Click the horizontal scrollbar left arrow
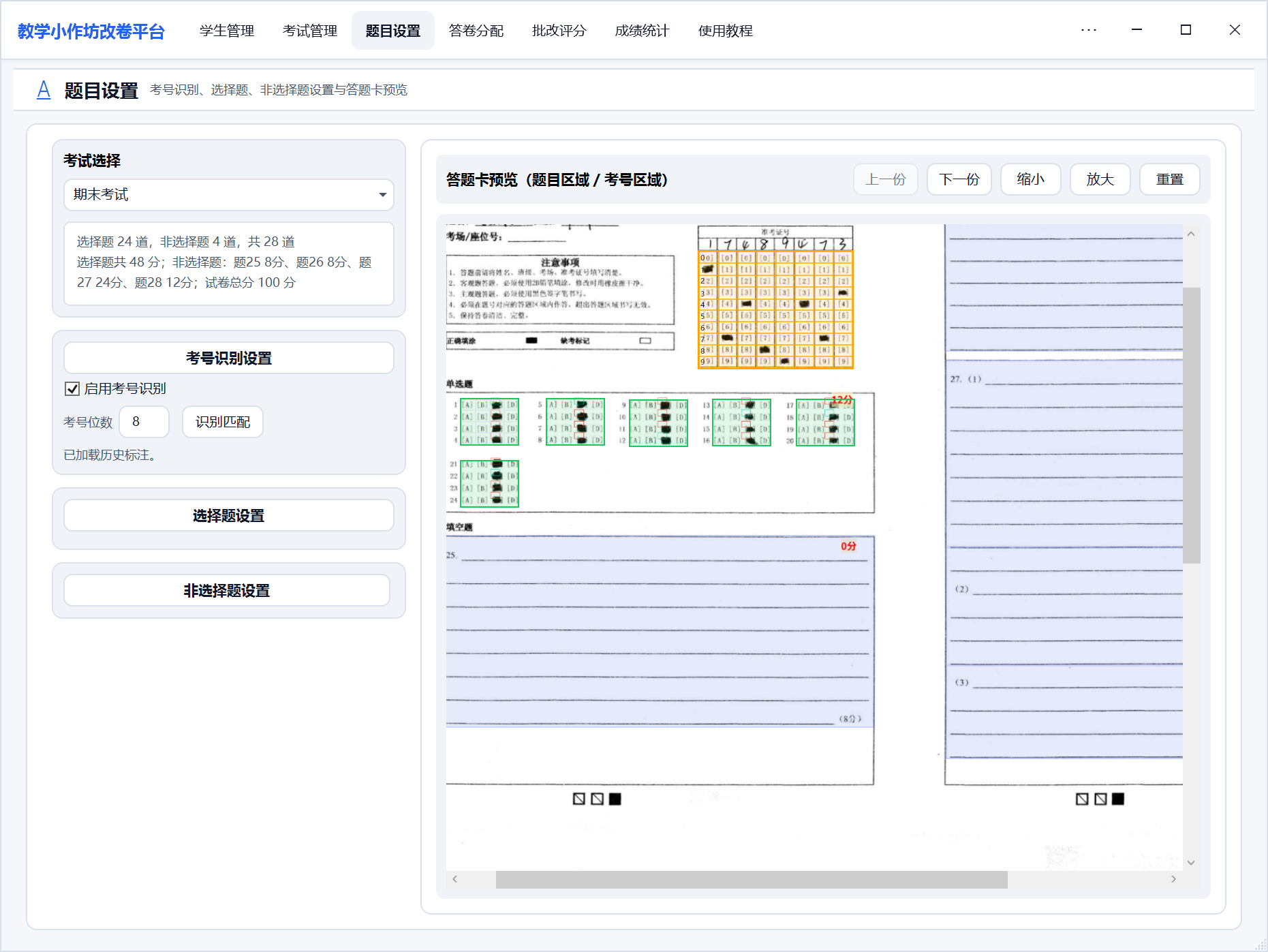This screenshot has width=1268, height=952. click(455, 879)
